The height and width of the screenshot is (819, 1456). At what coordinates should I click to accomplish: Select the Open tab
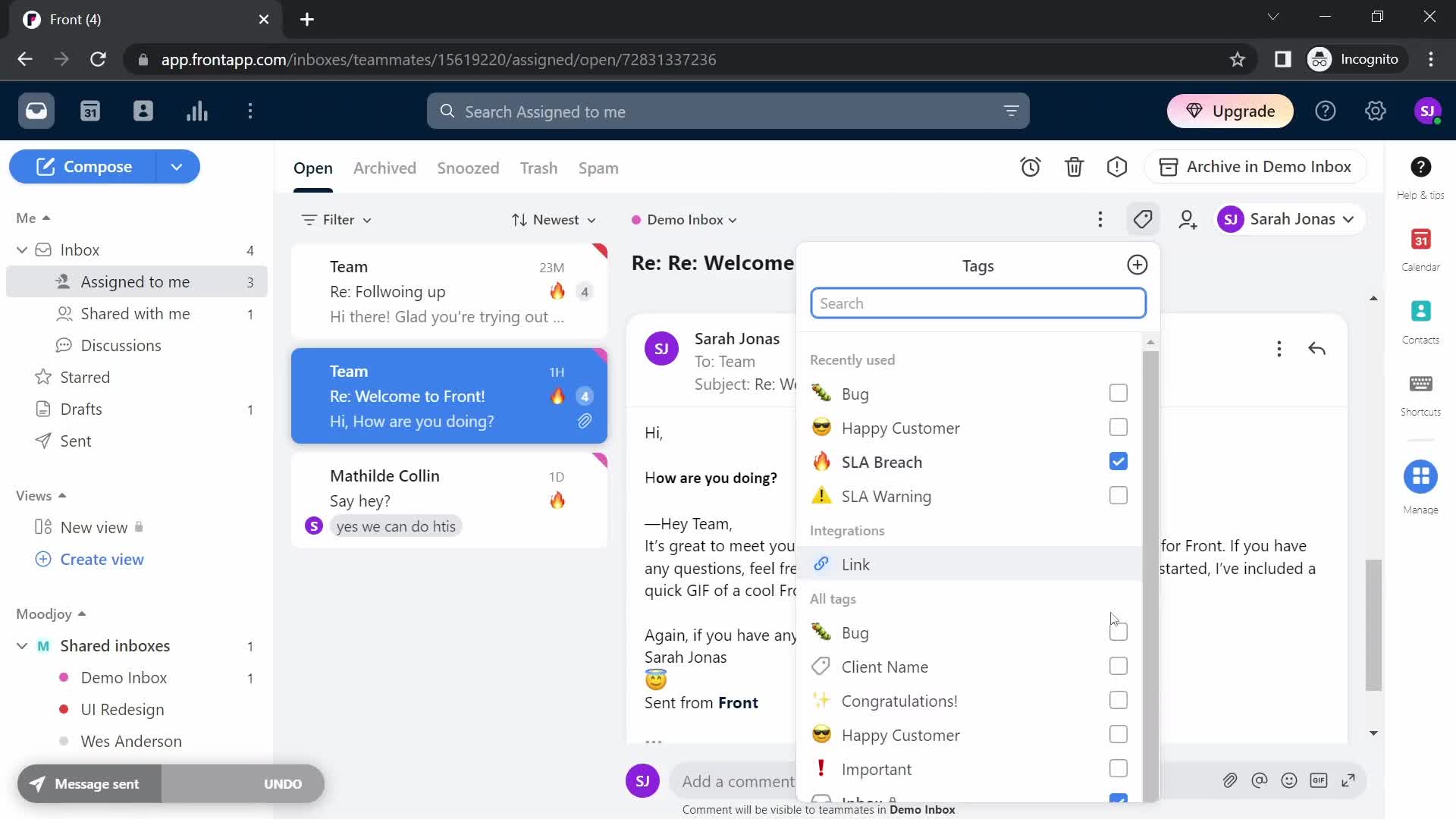(x=313, y=168)
